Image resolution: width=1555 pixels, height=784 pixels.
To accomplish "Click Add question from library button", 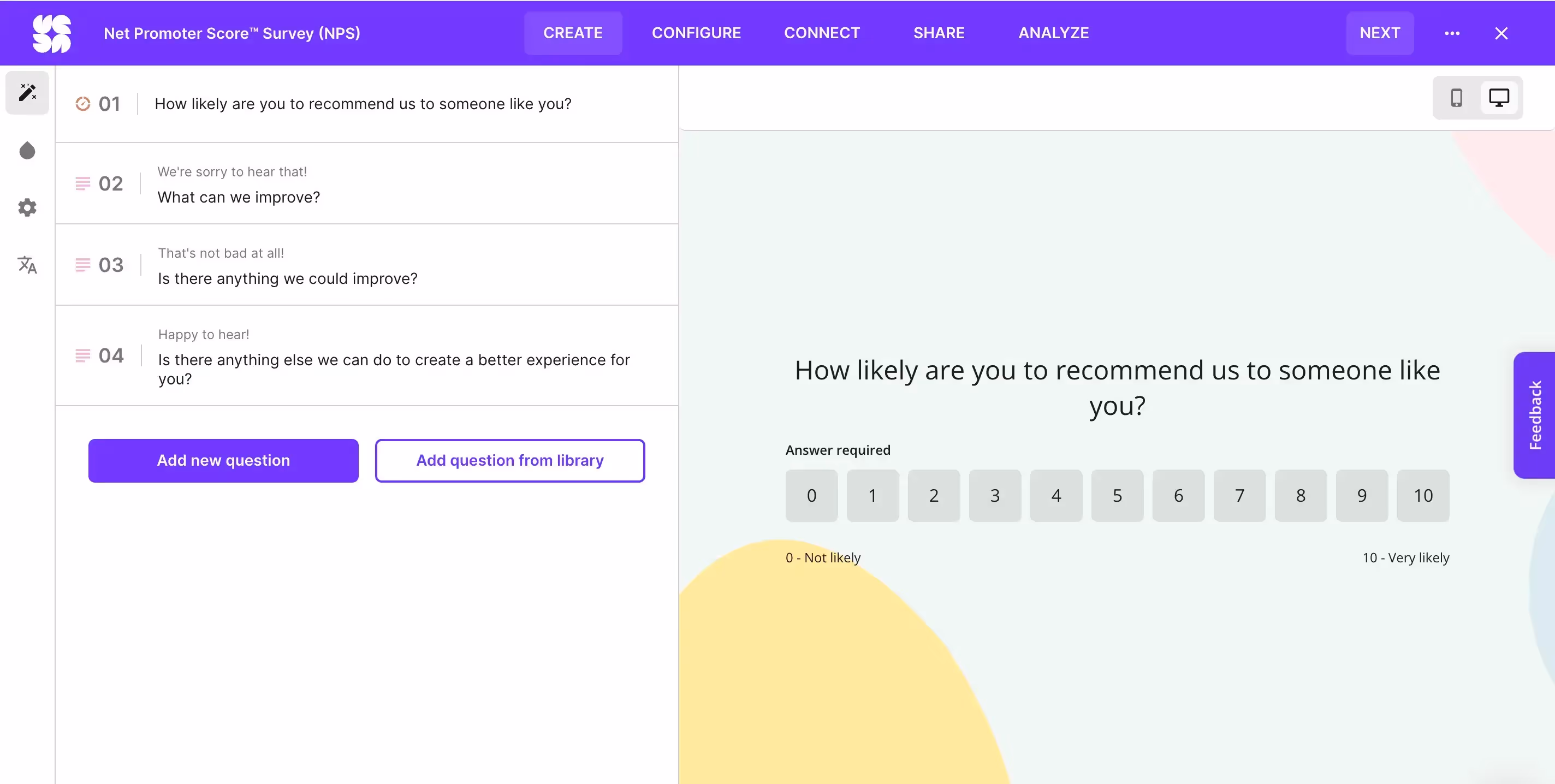I will 509,460.
